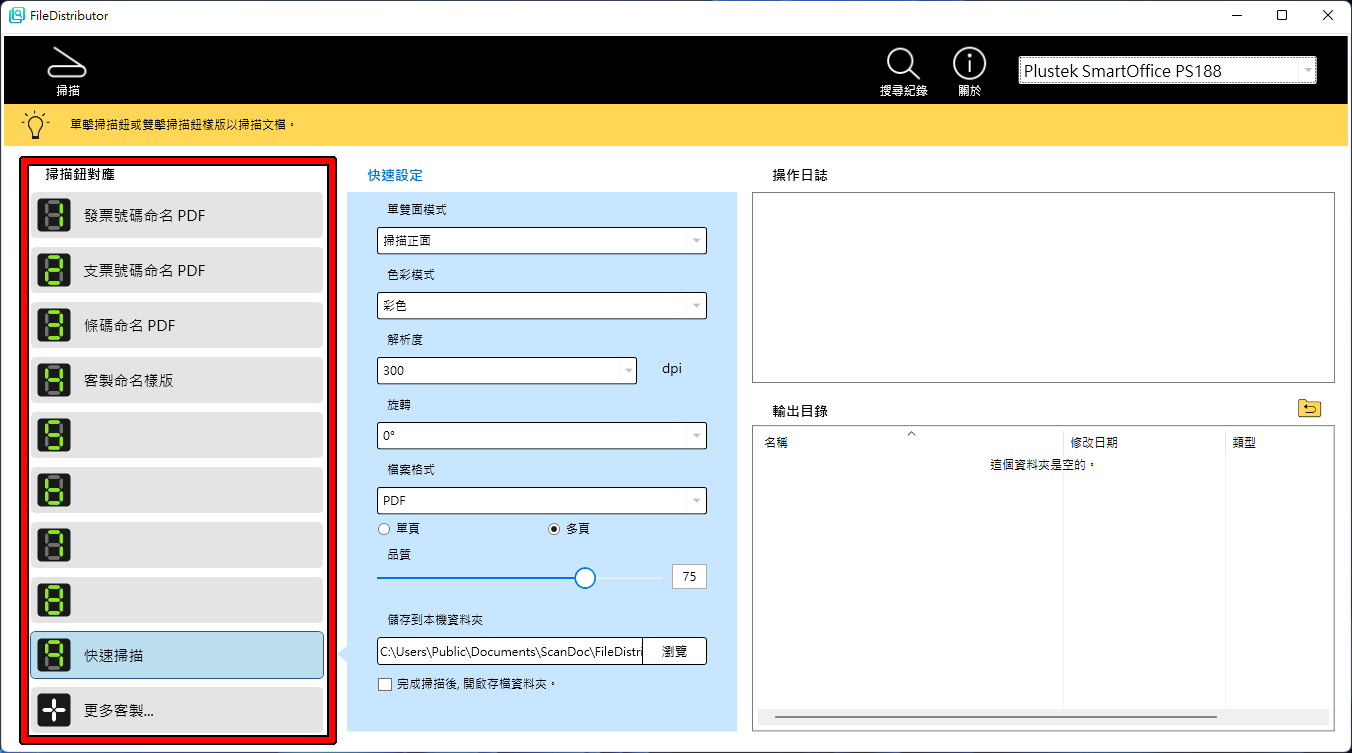Enable 完成掃描後, 開啟存檔資料夾 checkbox
Viewport: 1352px width, 753px height.
pyautogui.click(x=385, y=684)
